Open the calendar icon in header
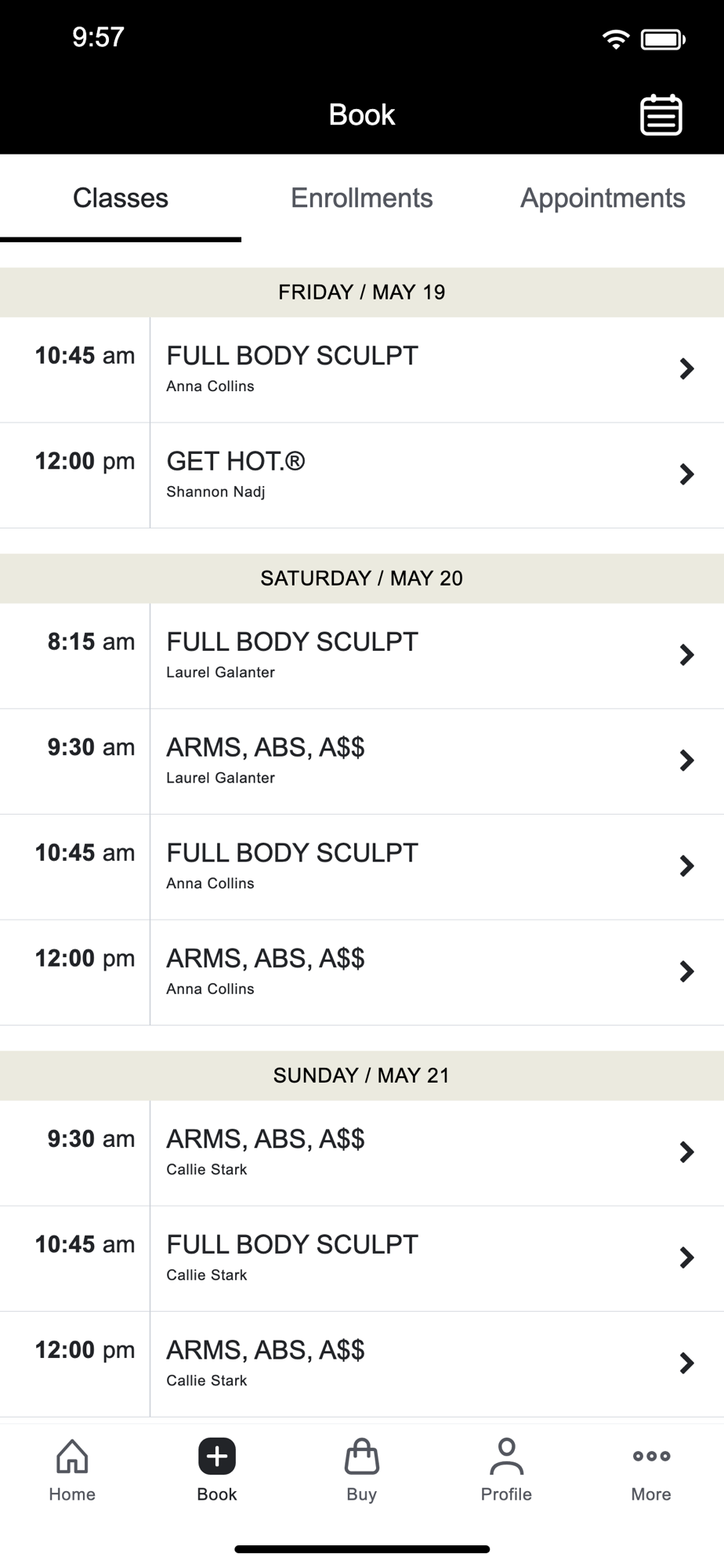Viewport: 724px width, 1568px height. [661, 115]
